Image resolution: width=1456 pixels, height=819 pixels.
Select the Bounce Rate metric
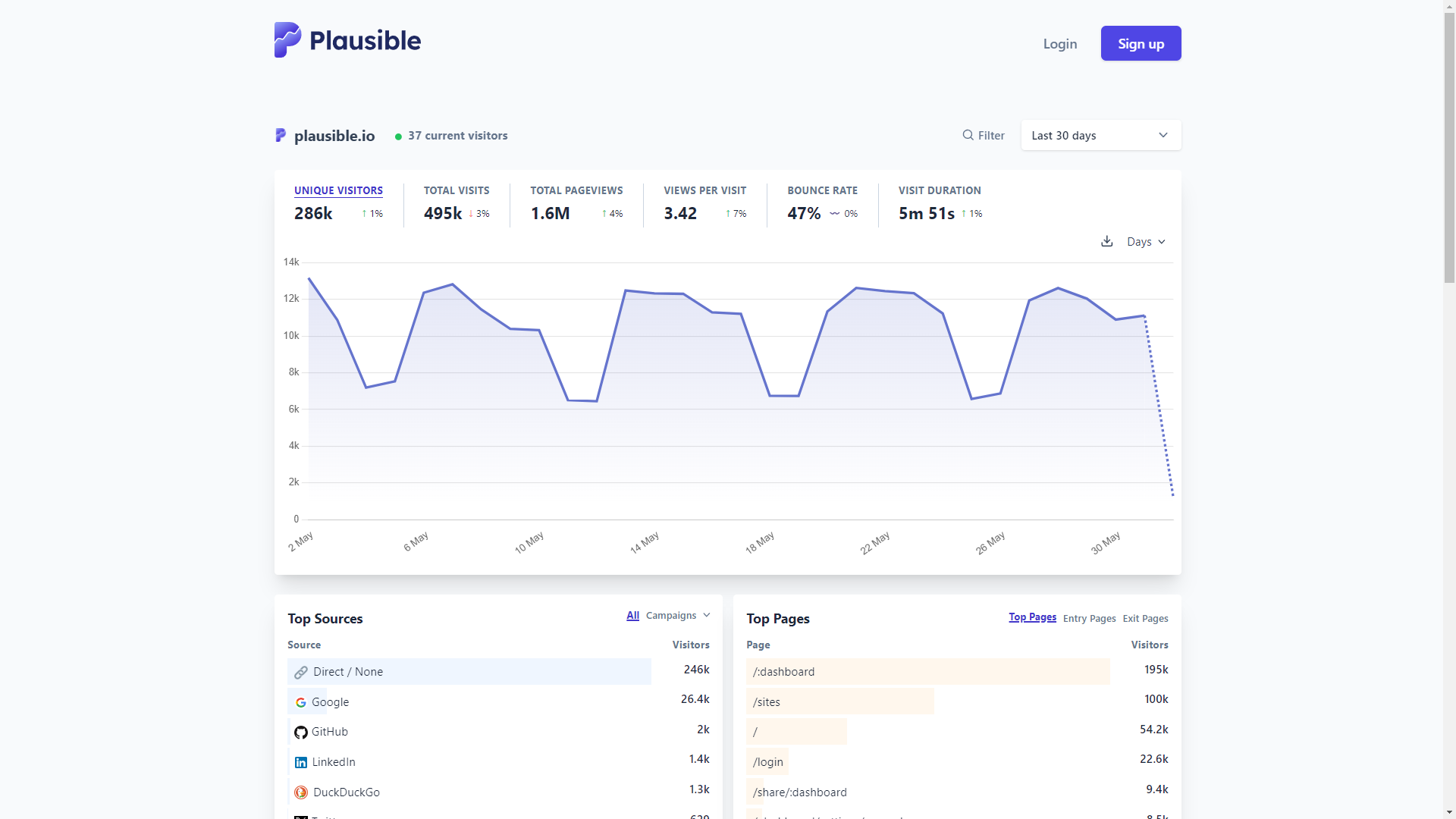tap(822, 190)
